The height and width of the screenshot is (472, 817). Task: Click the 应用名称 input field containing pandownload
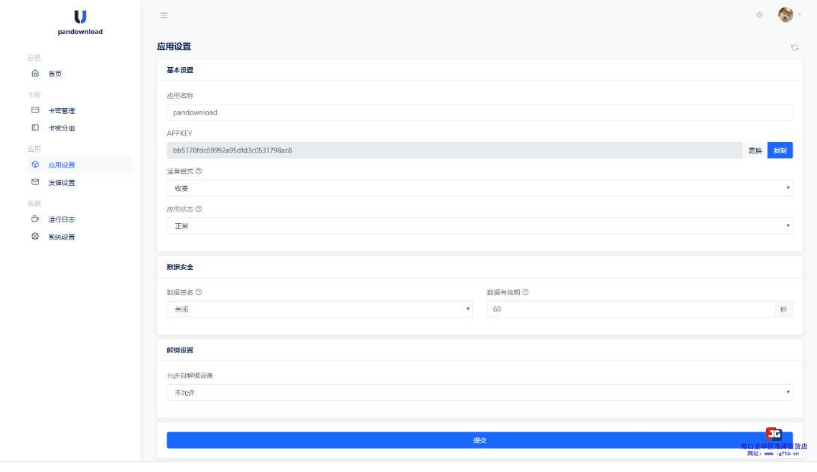pos(479,113)
